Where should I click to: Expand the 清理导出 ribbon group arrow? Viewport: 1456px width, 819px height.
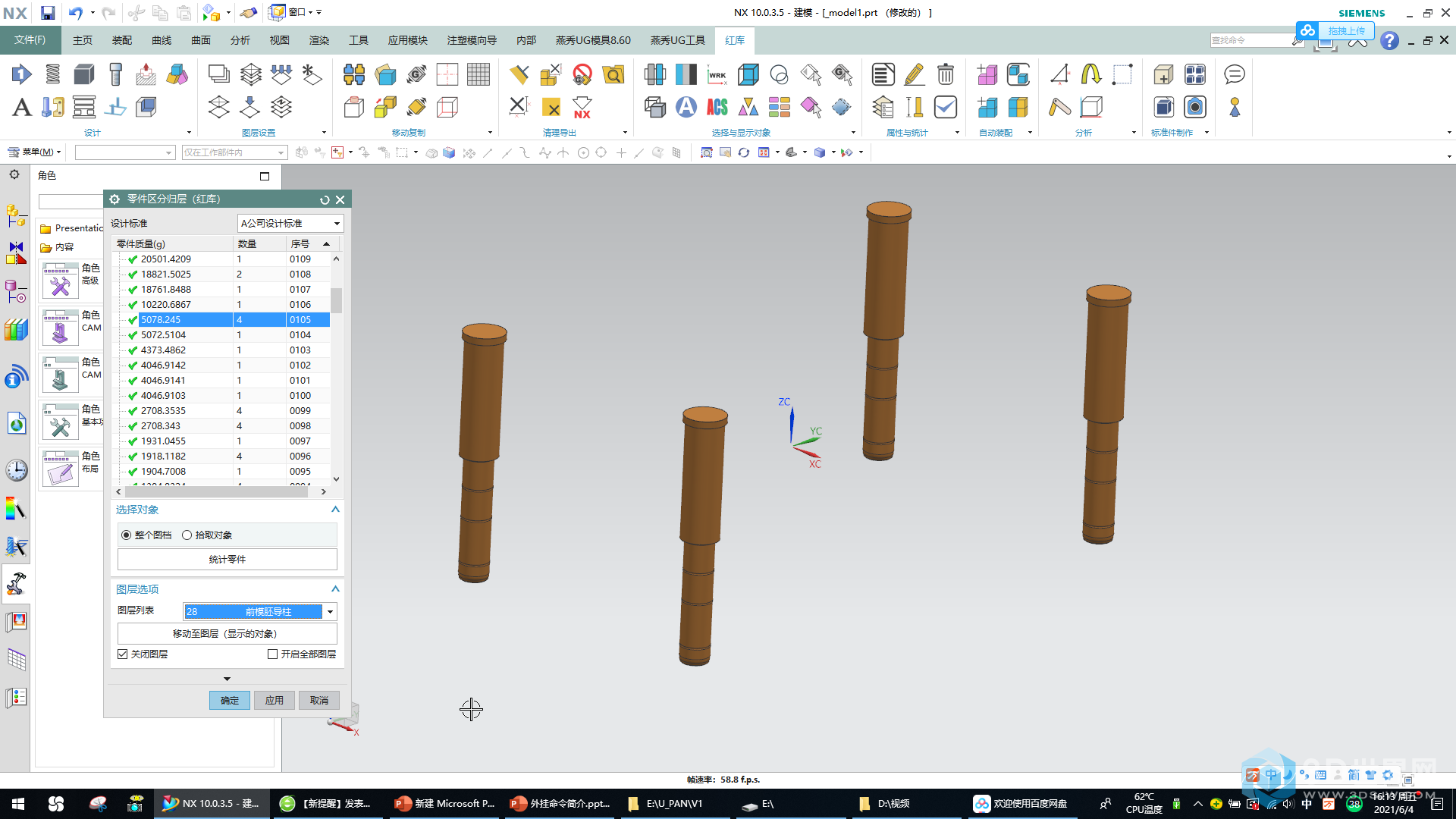click(625, 133)
